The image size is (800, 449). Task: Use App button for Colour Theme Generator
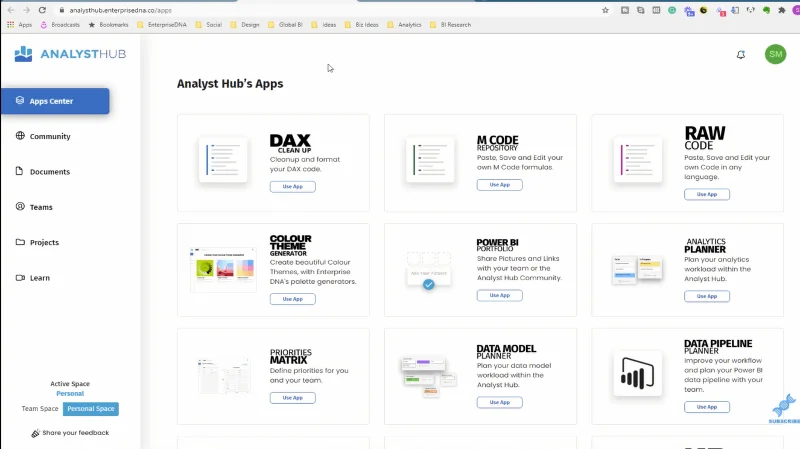[x=292, y=299]
